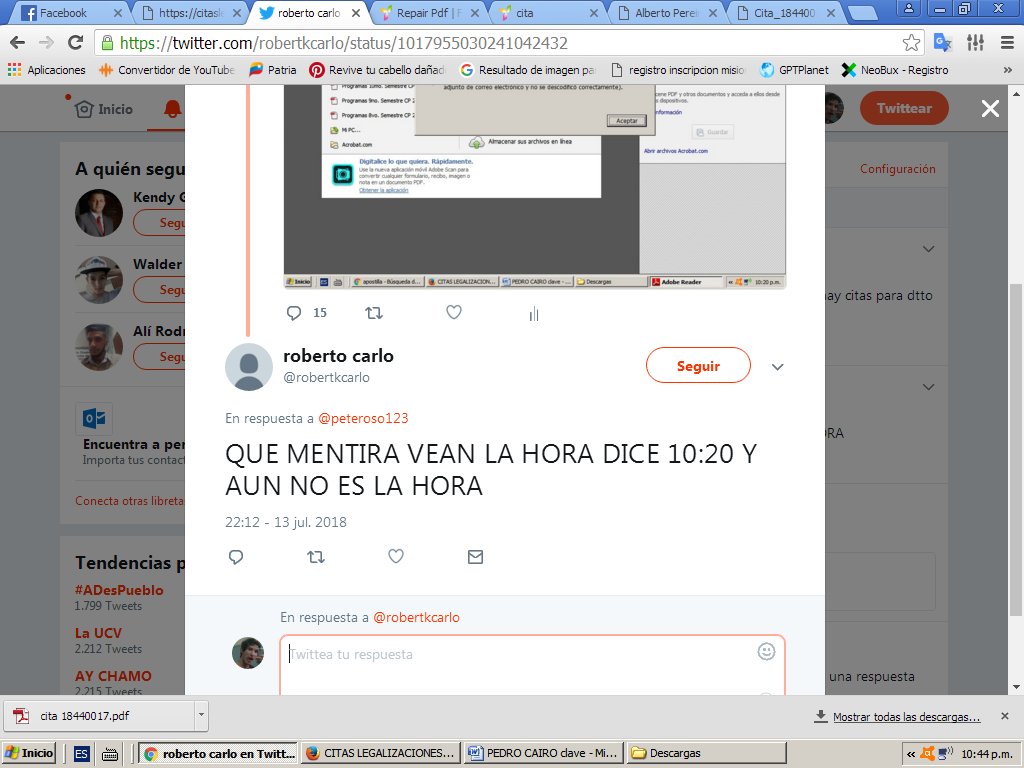Retweet the parent tweet with screenshot

pos(374,313)
